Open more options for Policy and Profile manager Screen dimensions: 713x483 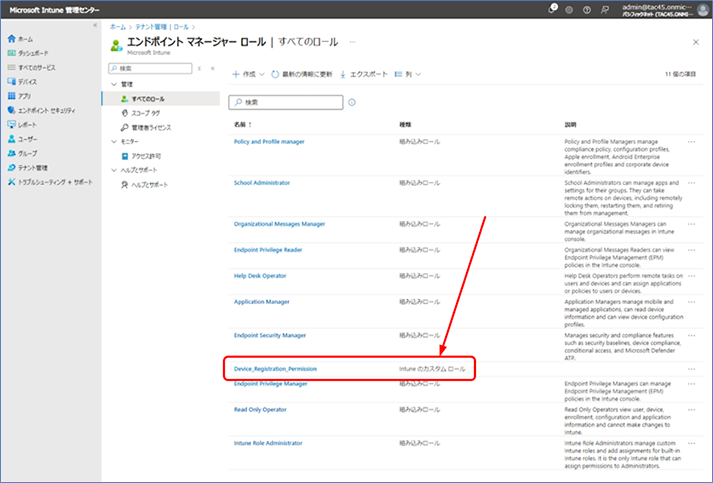coord(691,142)
